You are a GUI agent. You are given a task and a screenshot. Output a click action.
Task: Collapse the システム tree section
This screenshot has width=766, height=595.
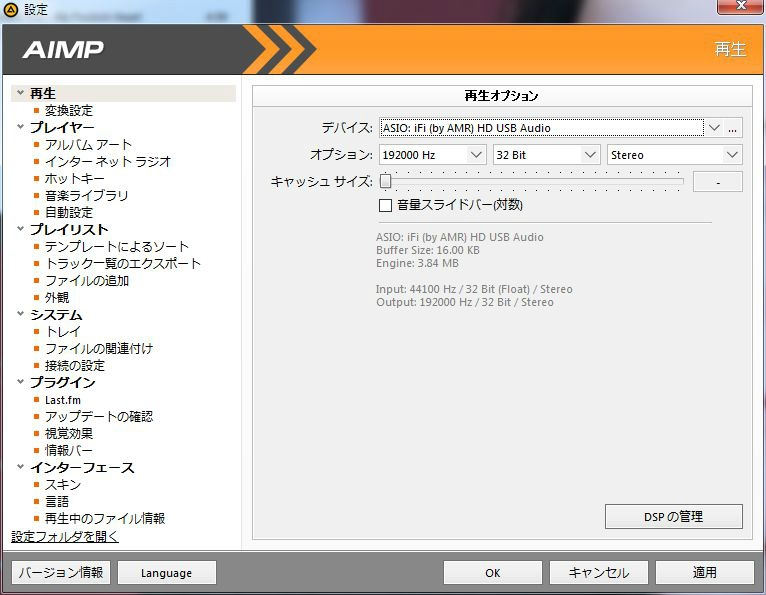tap(21, 314)
